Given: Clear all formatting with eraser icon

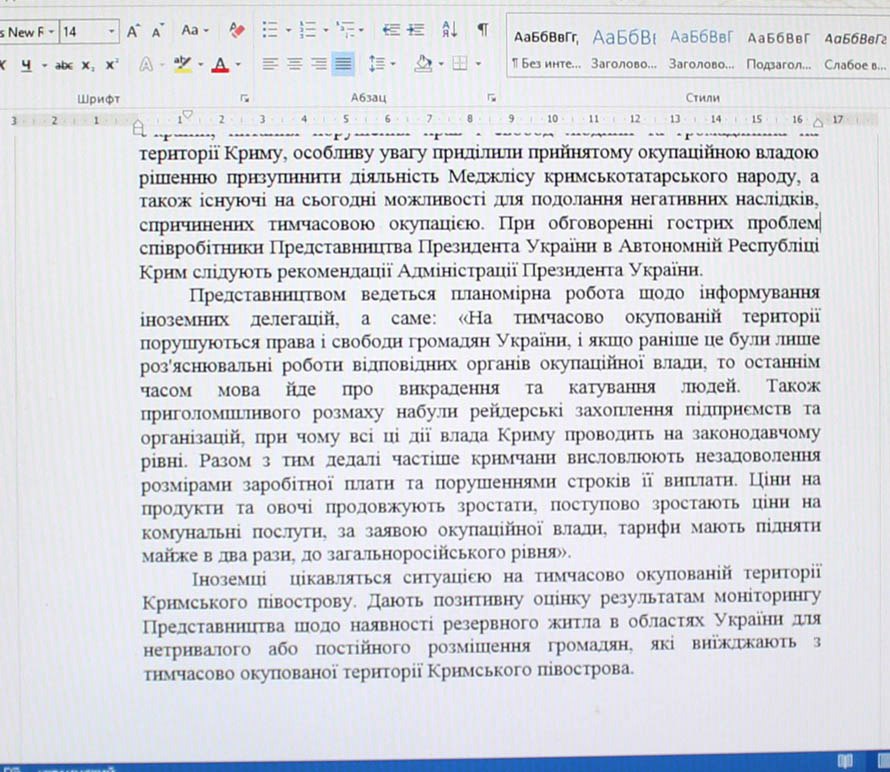Looking at the screenshot, I should point(237,31).
